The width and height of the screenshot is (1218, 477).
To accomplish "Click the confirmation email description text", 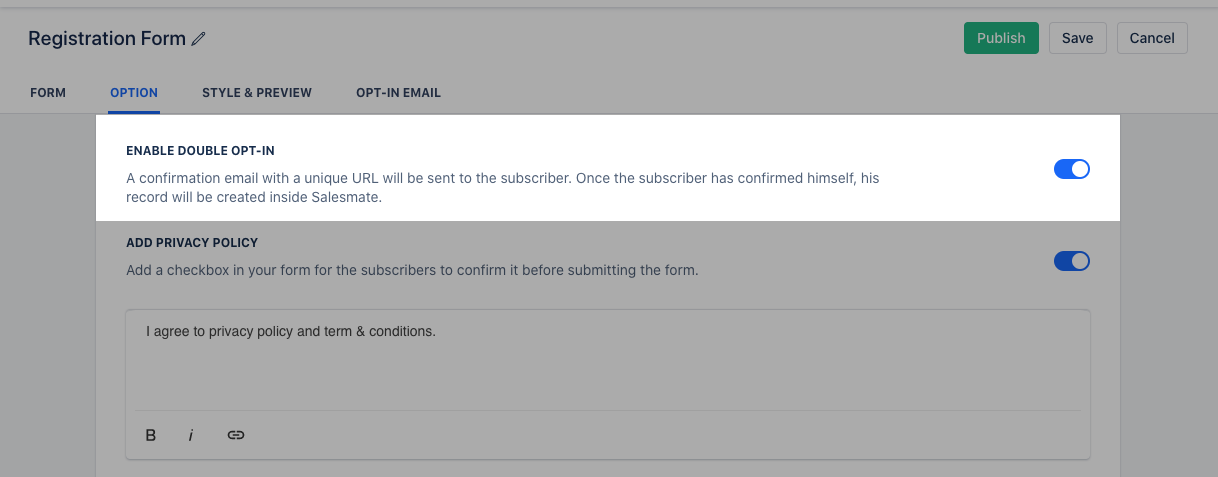I will pos(502,188).
